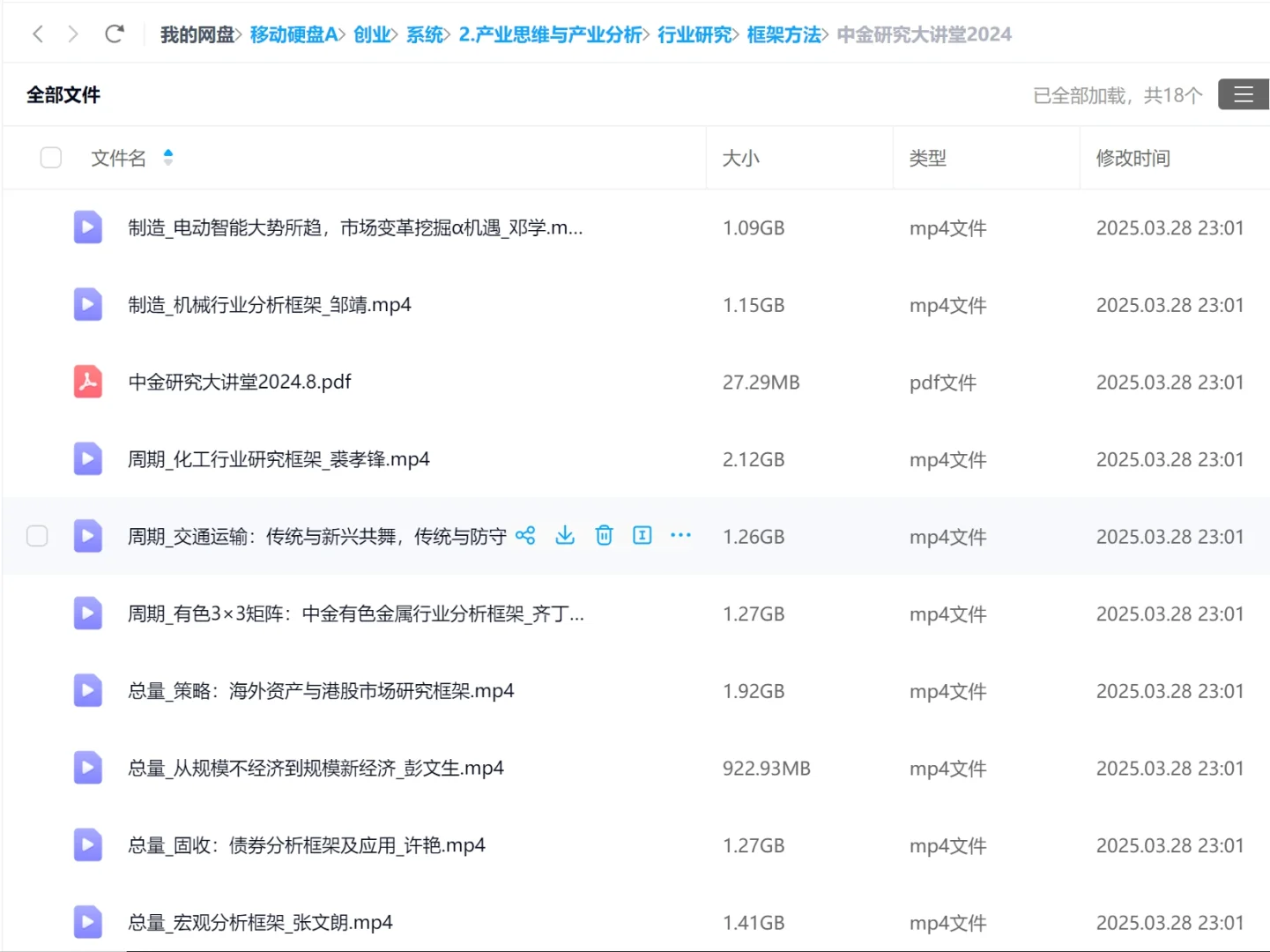The height and width of the screenshot is (952, 1270).
Task: Open 制造_机械行业分析框架_邹靖.mp4
Action: 270,305
